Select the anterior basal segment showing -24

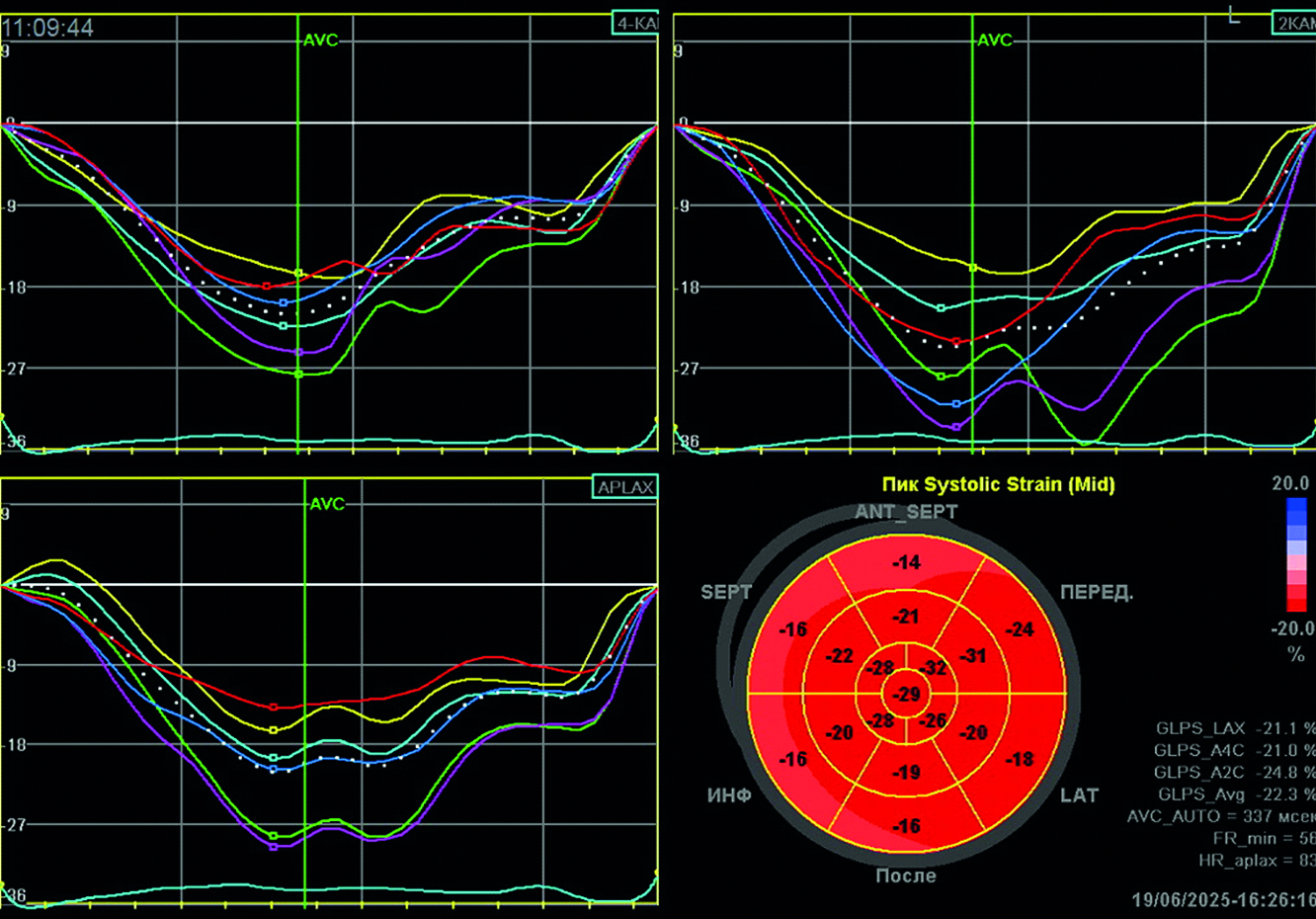(1020, 629)
